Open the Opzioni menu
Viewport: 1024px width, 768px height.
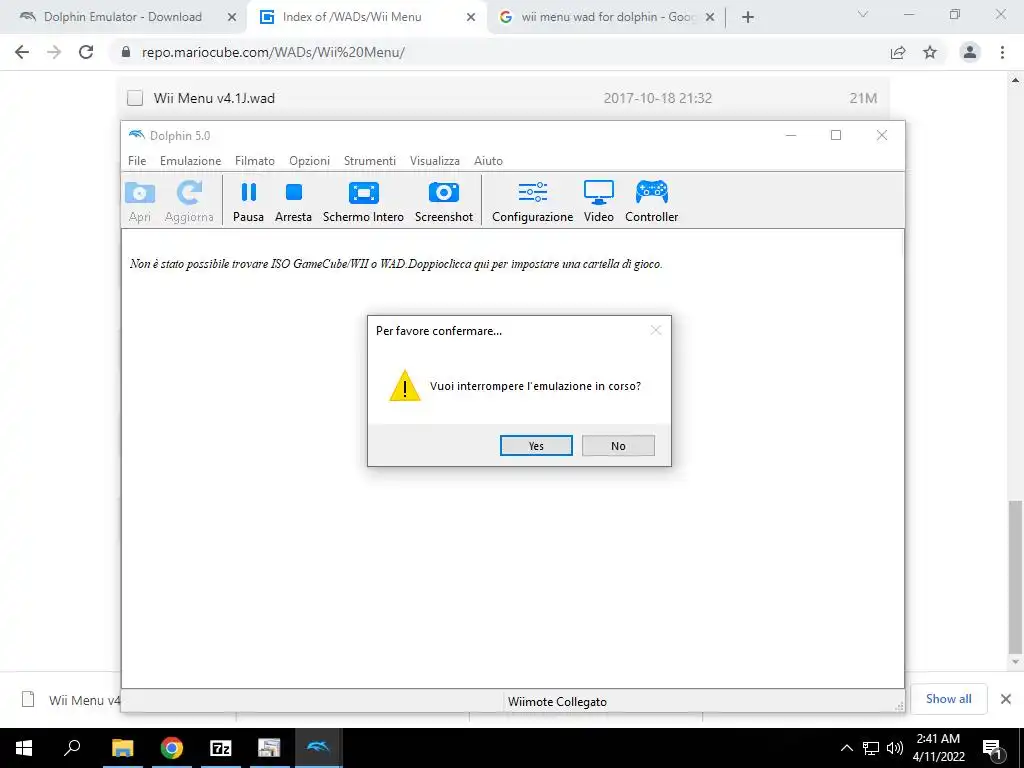(x=310, y=161)
